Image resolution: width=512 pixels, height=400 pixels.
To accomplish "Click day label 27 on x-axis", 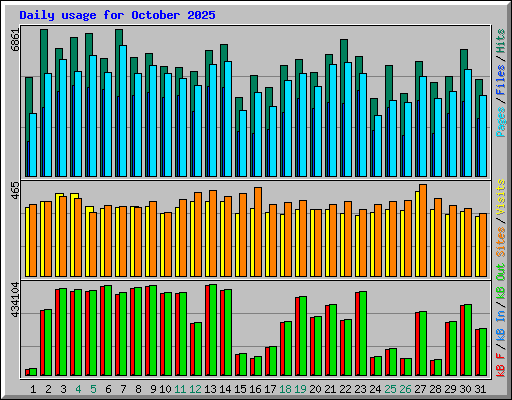I will pyautogui.click(x=420, y=389).
